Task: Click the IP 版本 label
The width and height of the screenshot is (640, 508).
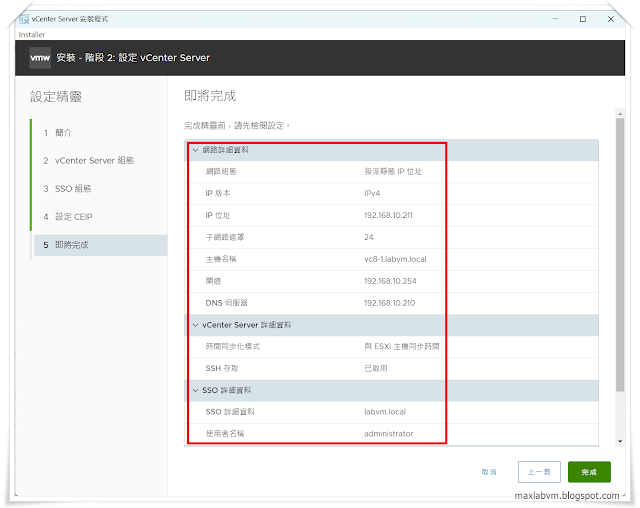Action: 218,193
